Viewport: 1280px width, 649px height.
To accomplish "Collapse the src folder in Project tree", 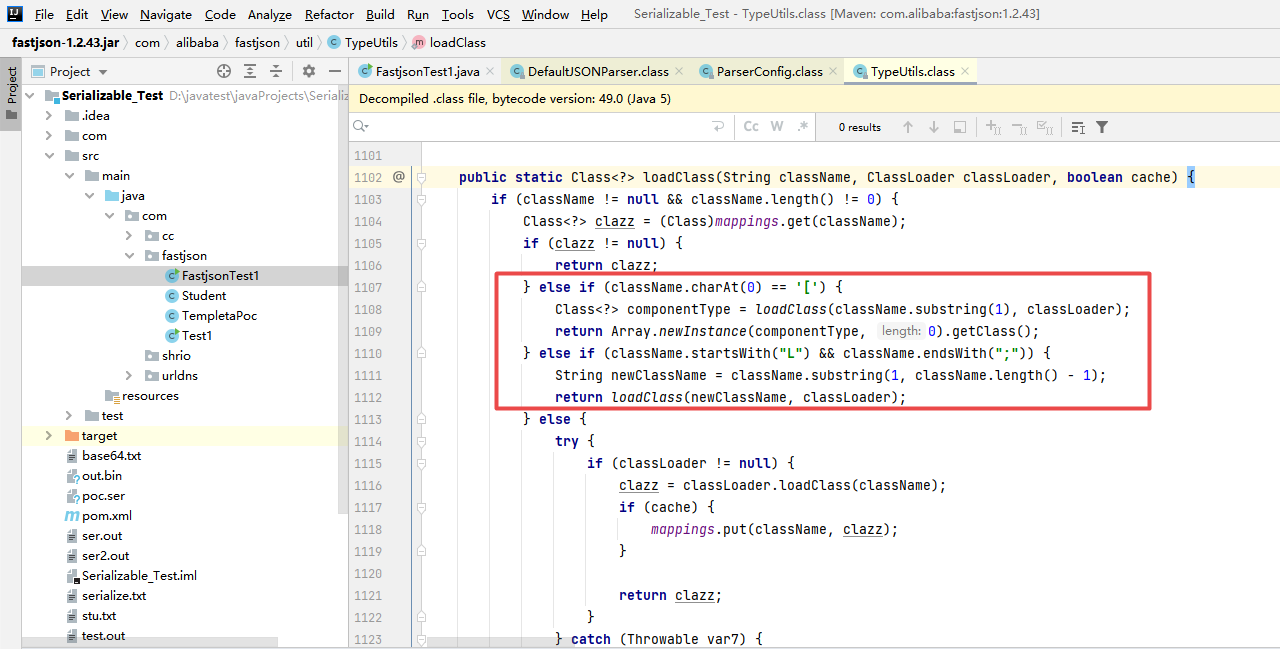I will 48,155.
